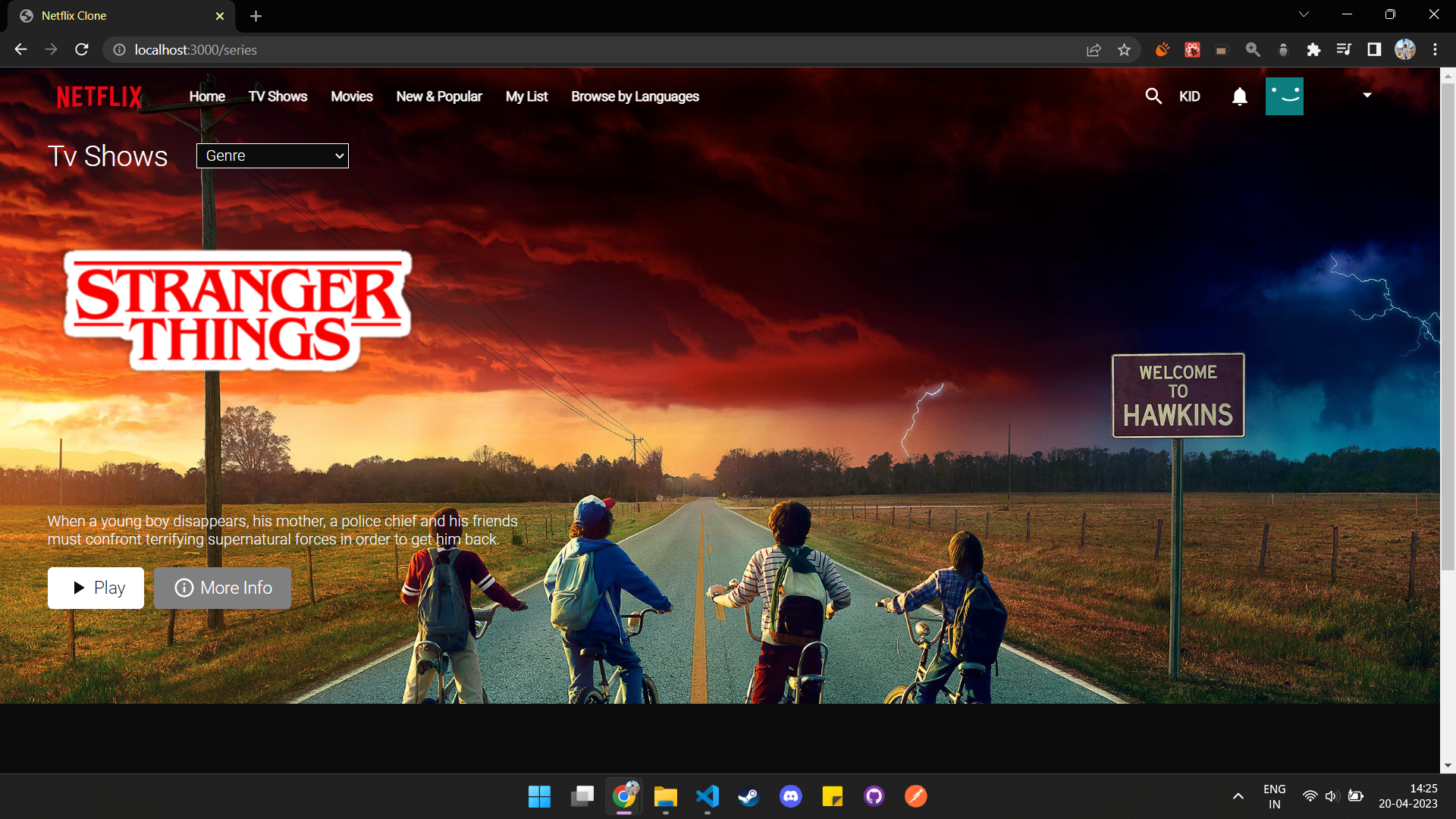Open Browse by Languages
Image resolution: width=1456 pixels, height=819 pixels.
(635, 96)
